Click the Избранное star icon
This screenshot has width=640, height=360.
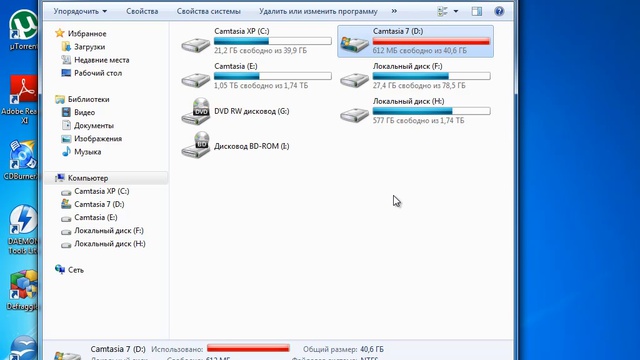(x=60, y=33)
